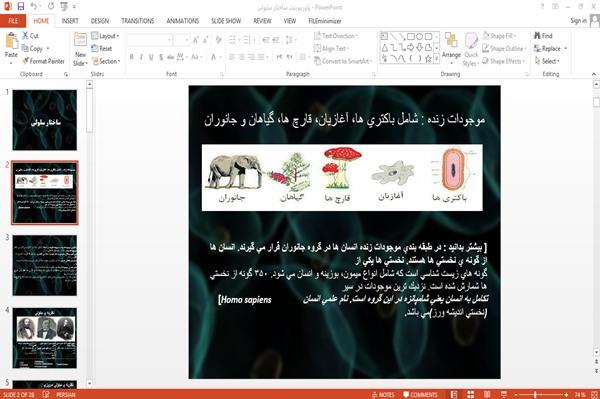Toggle strikethrough formatting
The image size is (600, 399).
tap(171, 57)
